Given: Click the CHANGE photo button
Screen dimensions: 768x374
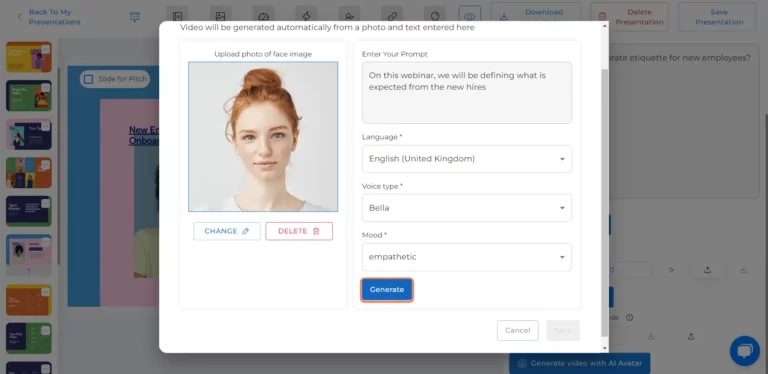Looking at the screenshot, I should pyautogui.click(x=227, y=231).
